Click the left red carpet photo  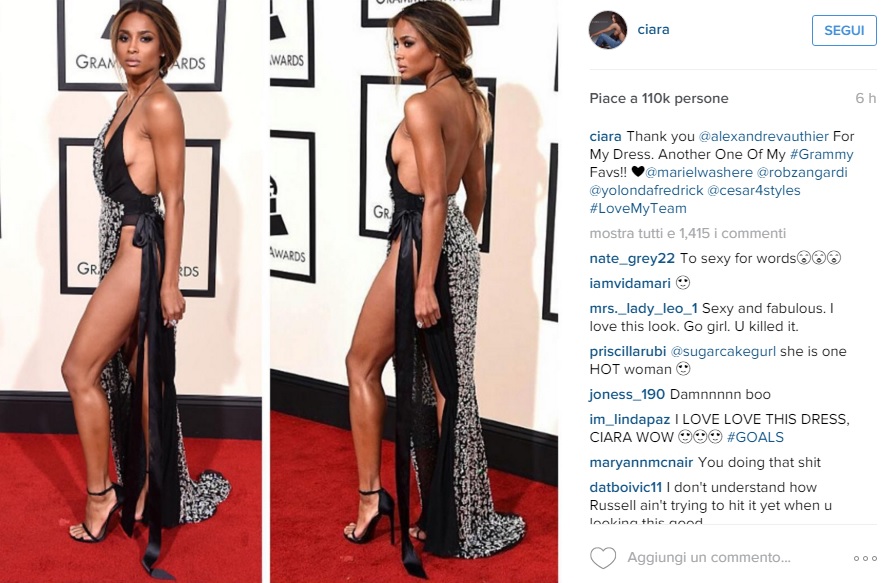131,292
